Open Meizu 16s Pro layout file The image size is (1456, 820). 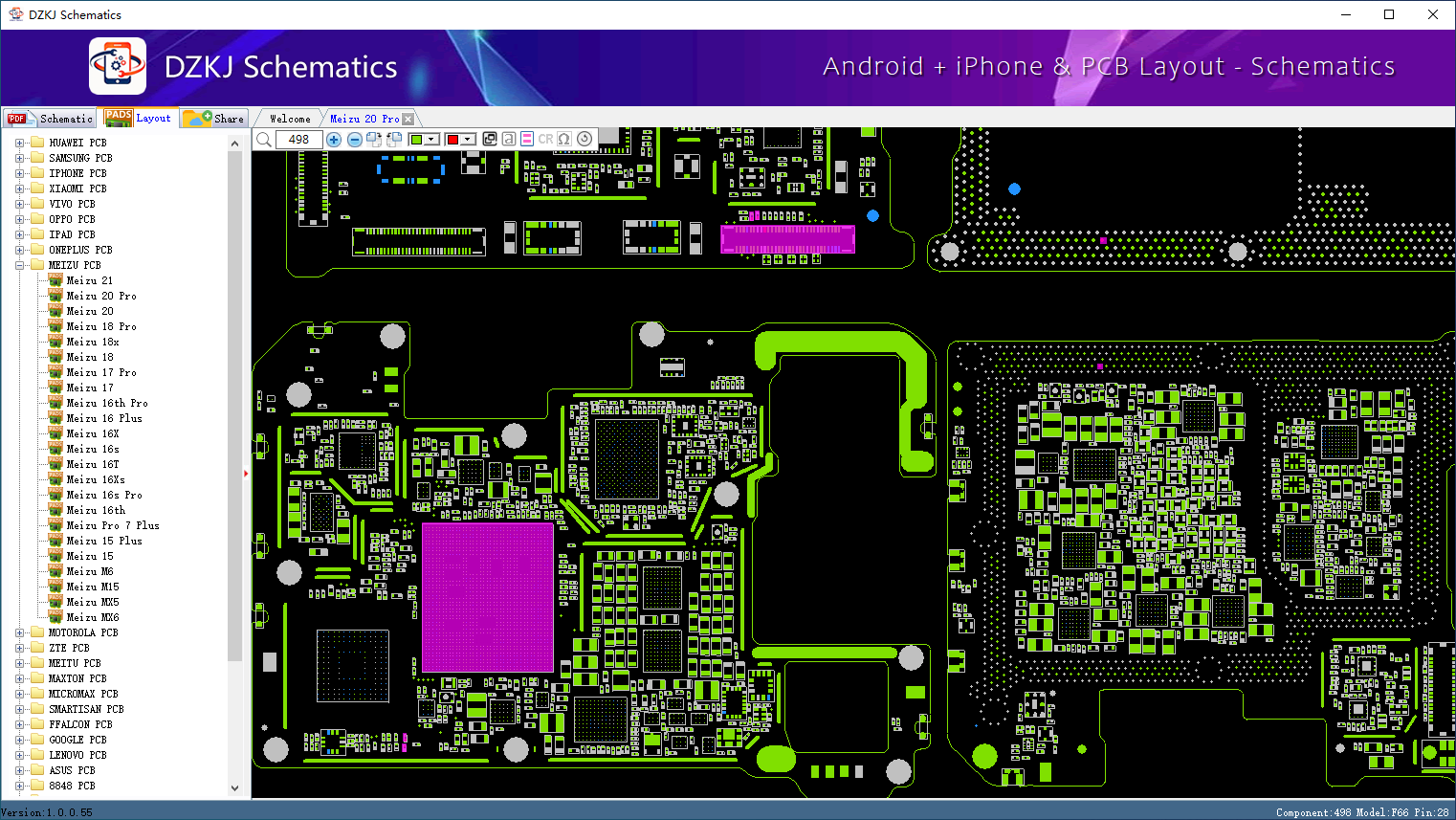pyautogui.click(x=104, y=495)
